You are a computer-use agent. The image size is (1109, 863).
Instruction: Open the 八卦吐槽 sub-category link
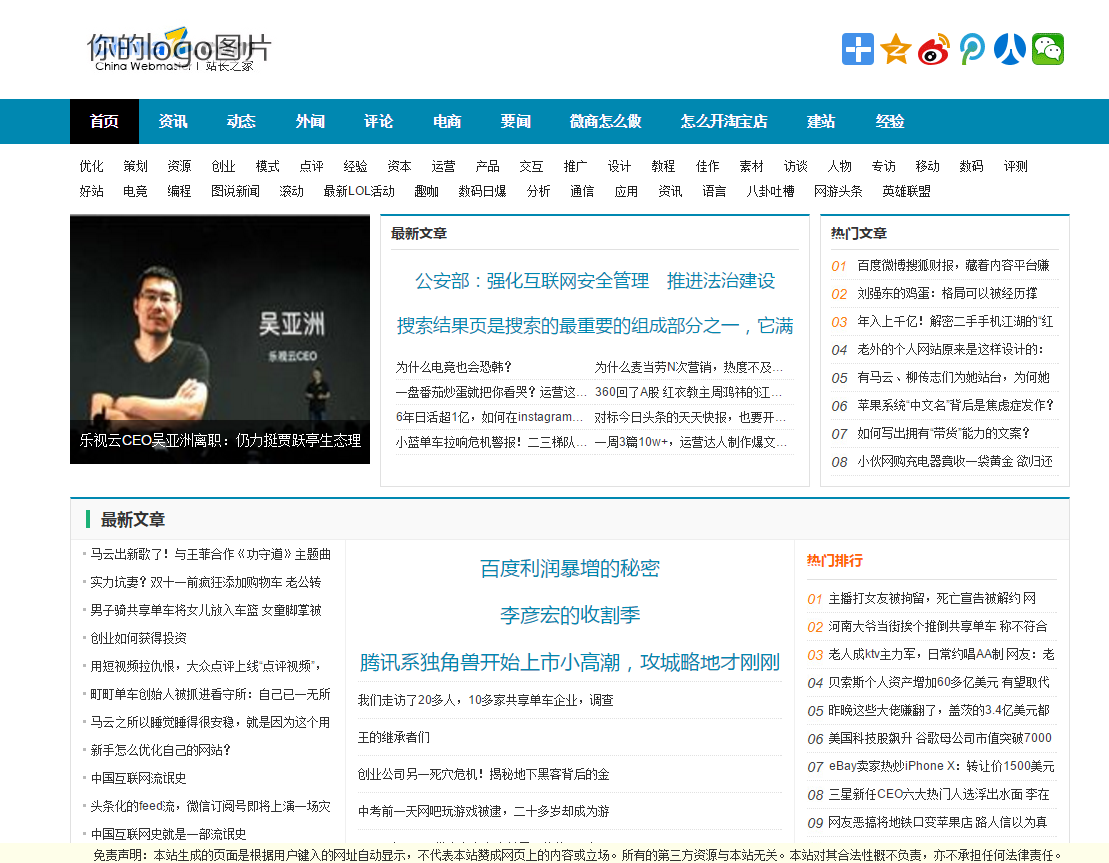(x=770, y=191)
